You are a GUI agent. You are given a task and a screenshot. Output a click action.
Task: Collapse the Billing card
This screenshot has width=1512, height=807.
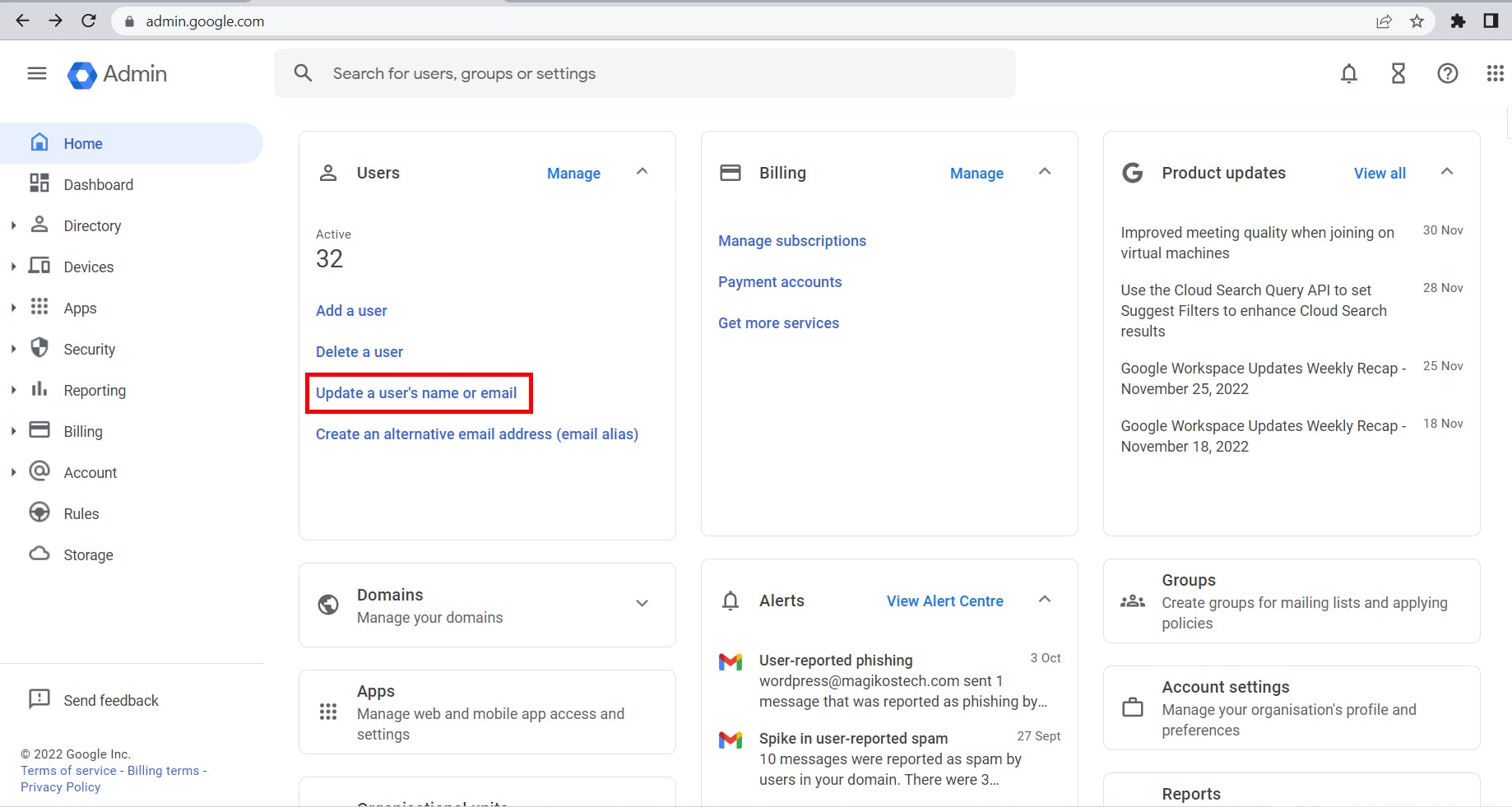pyautogui.click(x=1045, y=171)
